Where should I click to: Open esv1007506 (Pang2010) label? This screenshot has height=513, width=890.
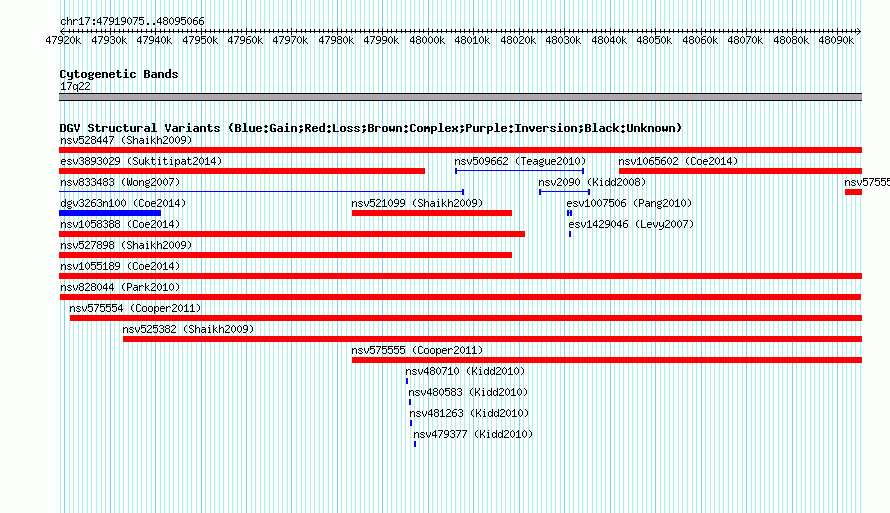(x=629, y=203)
